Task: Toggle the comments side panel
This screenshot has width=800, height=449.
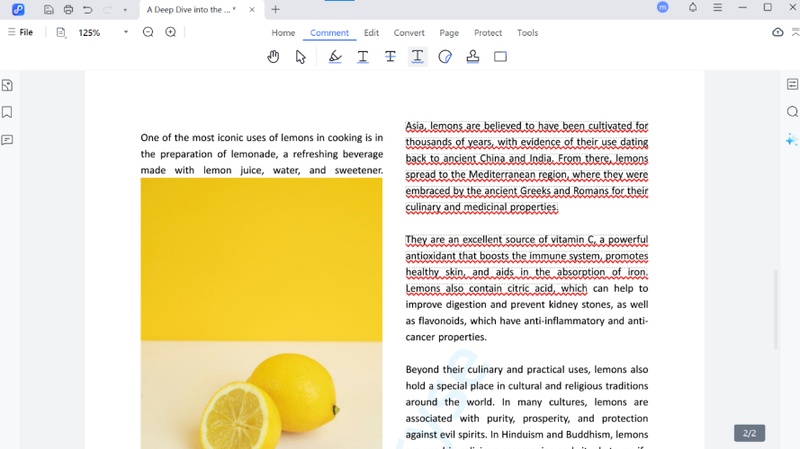Action: (x=7, y=140)
